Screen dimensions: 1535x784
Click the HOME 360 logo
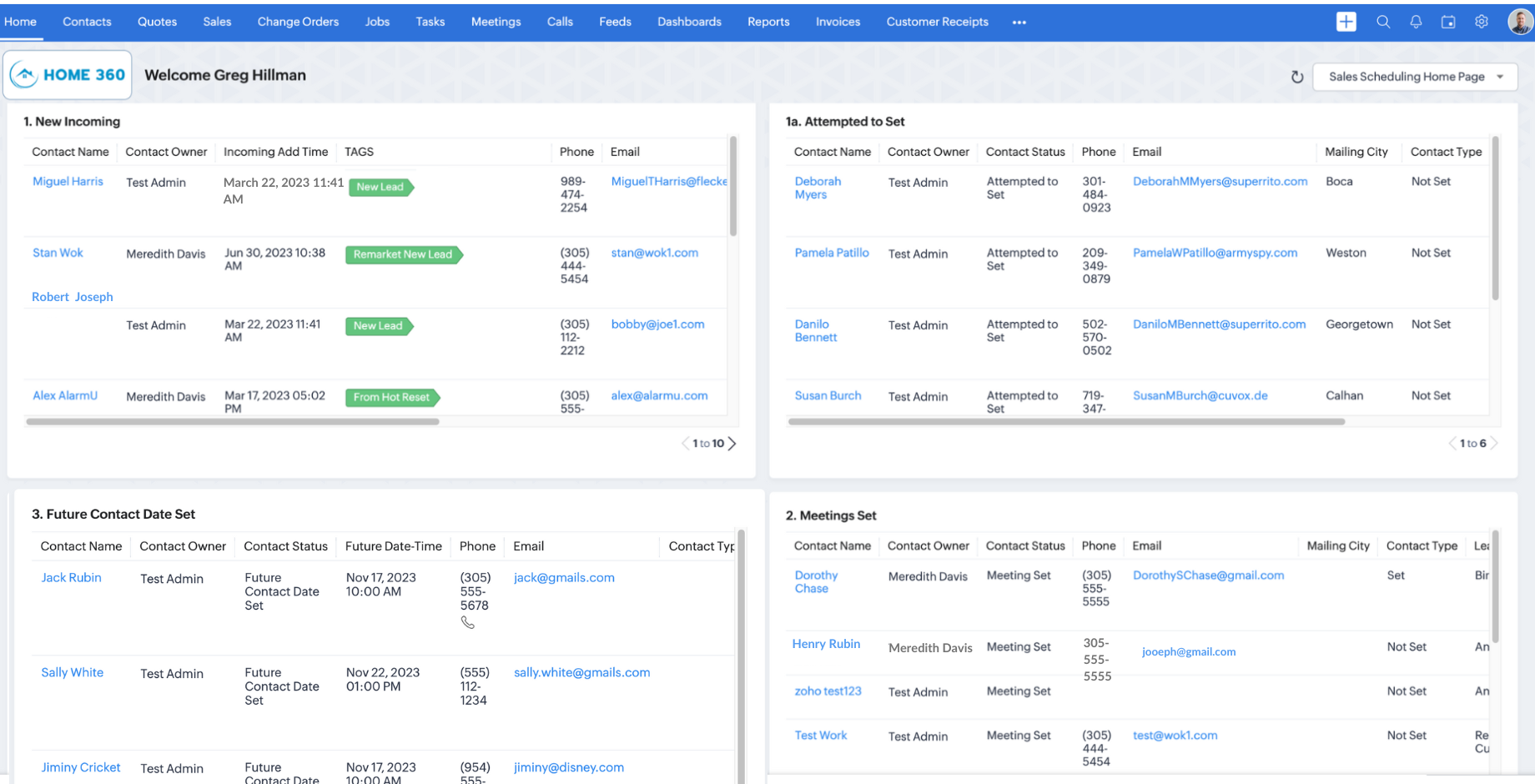(x=68, y=75)
